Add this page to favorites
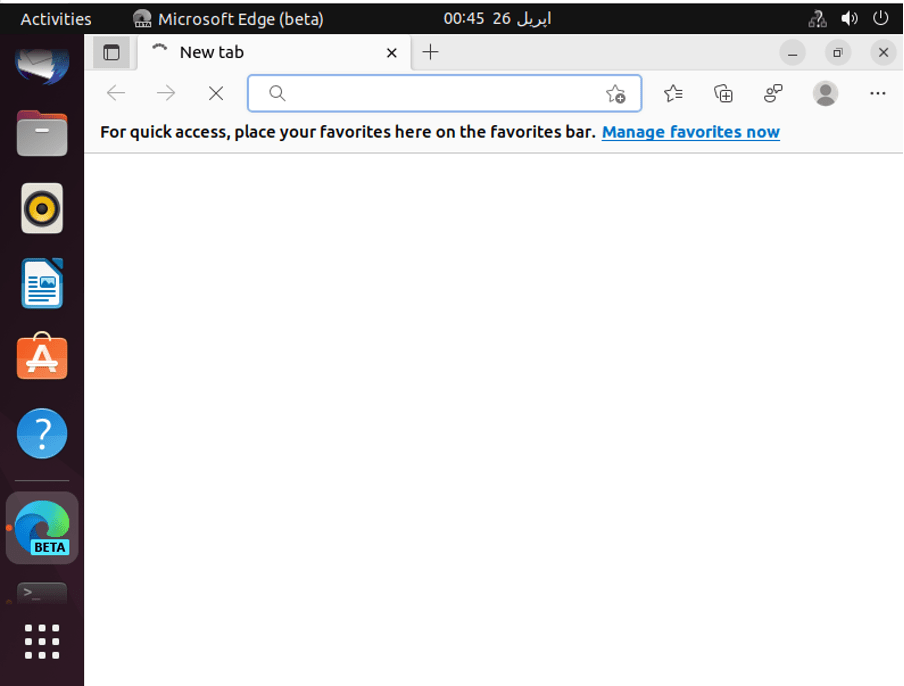Screen dimensions: 904x686 (x=617, y=93)
